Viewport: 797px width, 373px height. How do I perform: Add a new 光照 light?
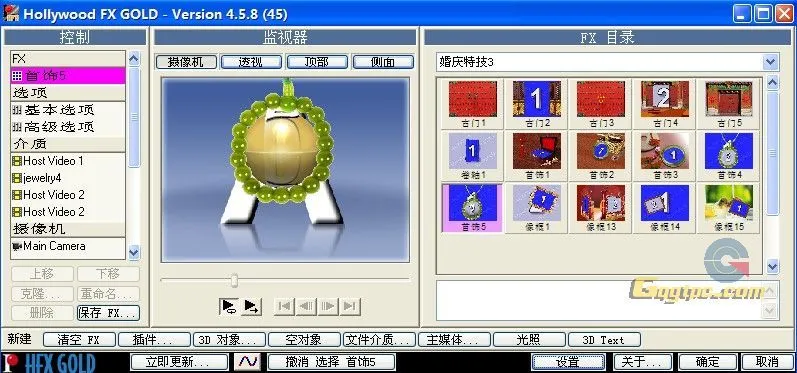pyautogui.click(x=529, y=340)
